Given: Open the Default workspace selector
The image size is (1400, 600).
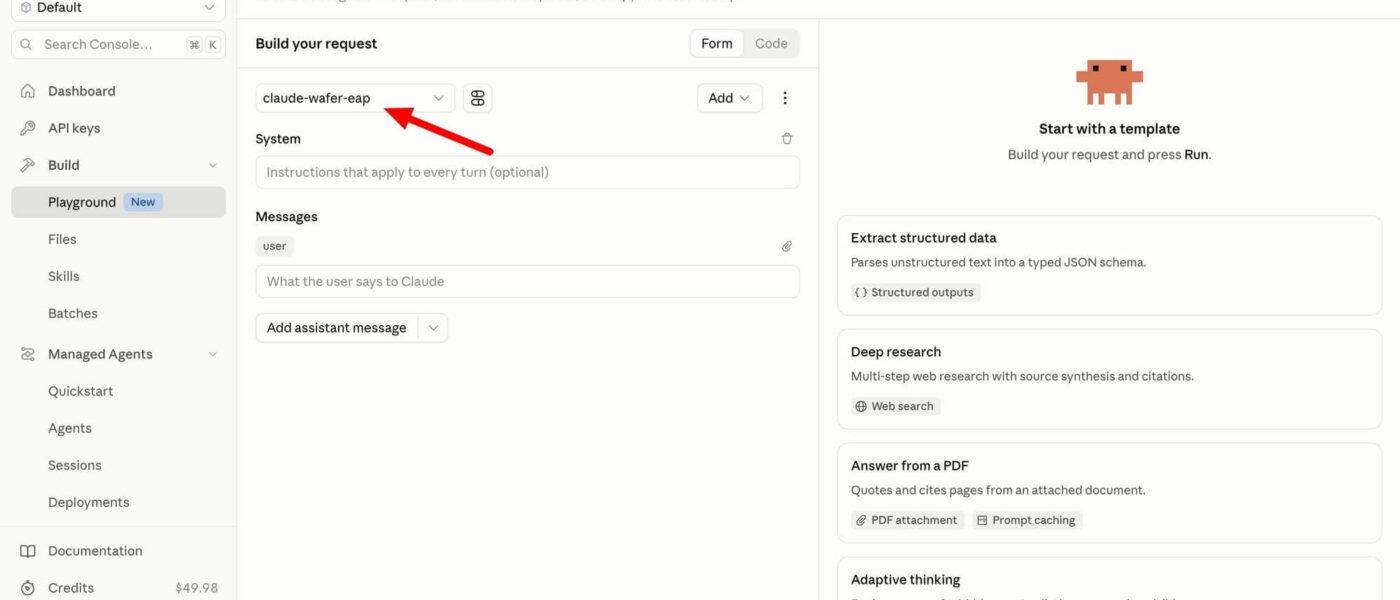Looking at the screenshot, I should 118,8.
